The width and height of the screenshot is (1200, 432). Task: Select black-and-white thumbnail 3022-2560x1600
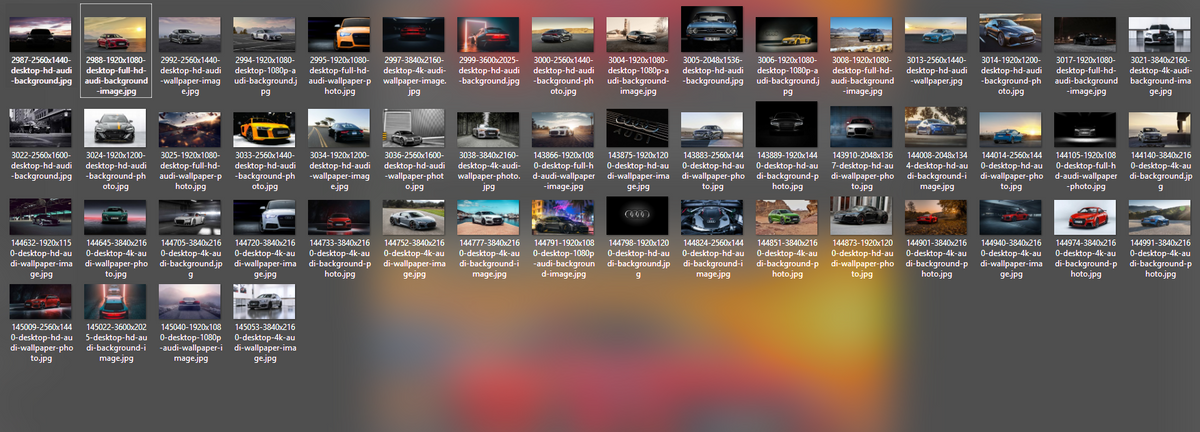click(x=41, y=129)
